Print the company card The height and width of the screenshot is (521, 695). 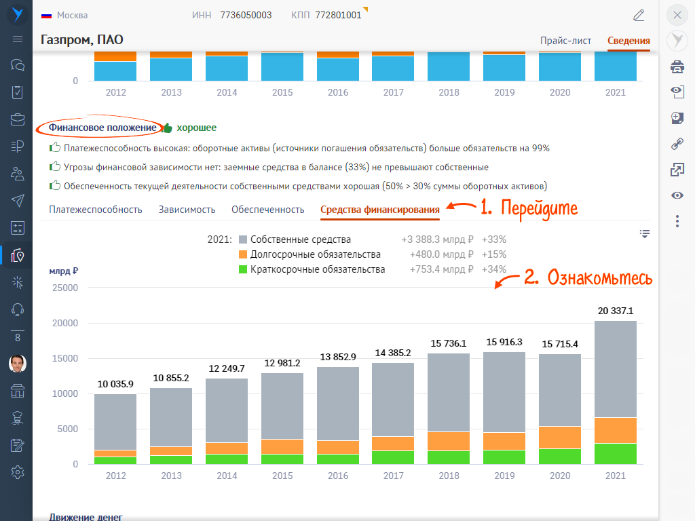677,67
